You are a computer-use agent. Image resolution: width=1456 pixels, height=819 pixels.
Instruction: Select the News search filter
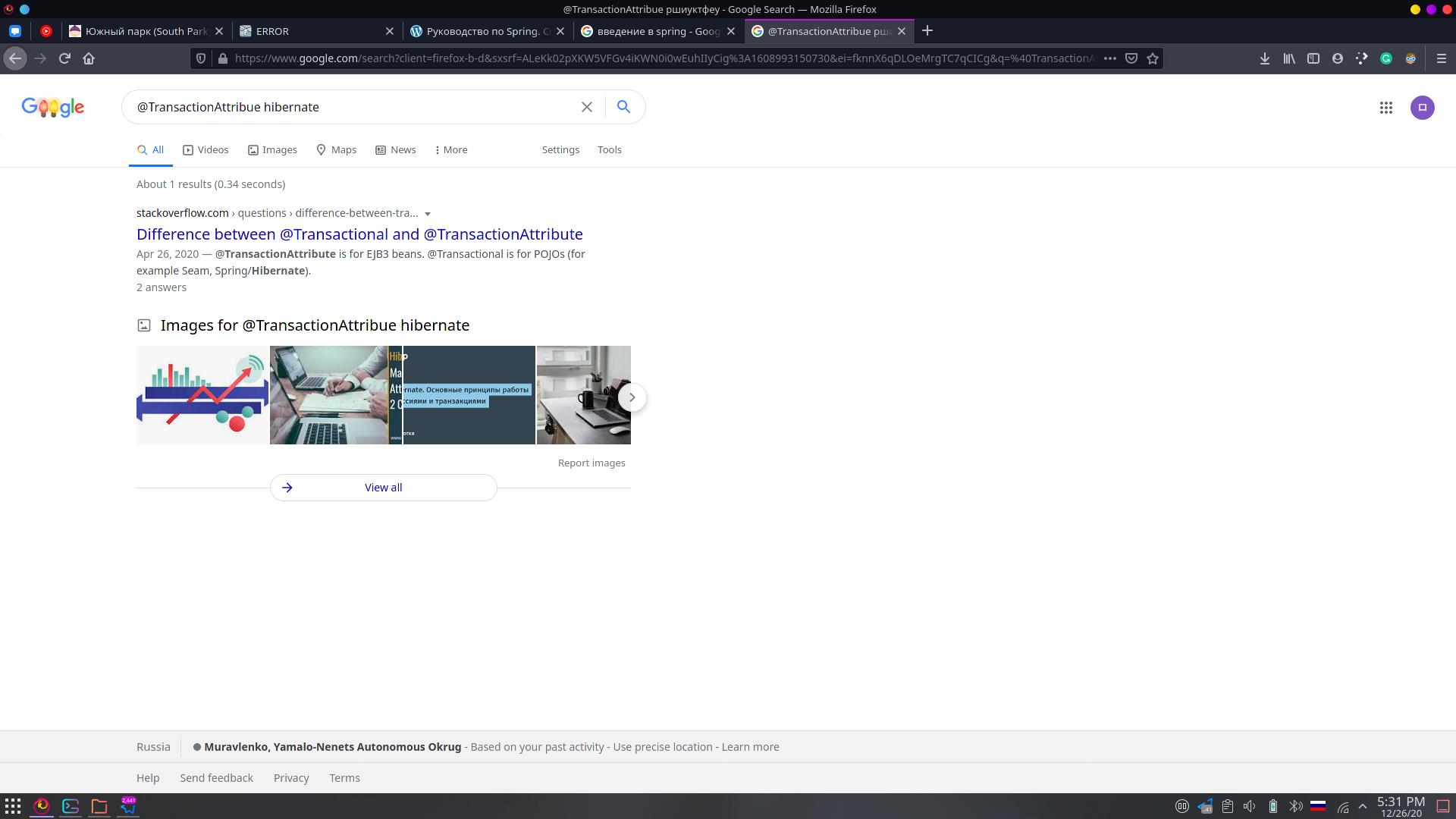pyautogui.click(x=396, y=149)
